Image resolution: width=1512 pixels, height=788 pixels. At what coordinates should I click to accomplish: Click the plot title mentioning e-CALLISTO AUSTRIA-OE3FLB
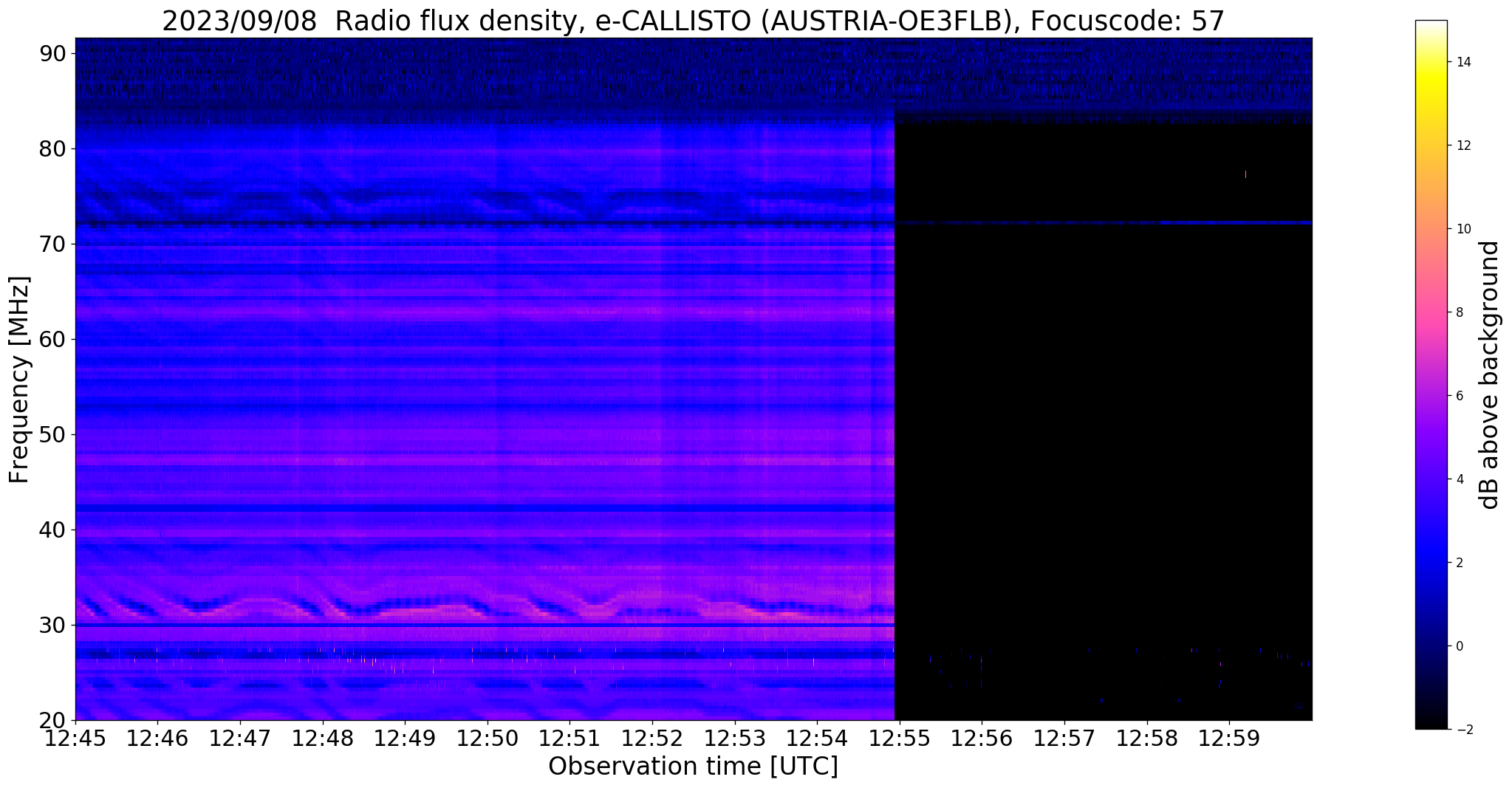coord(694,21)
